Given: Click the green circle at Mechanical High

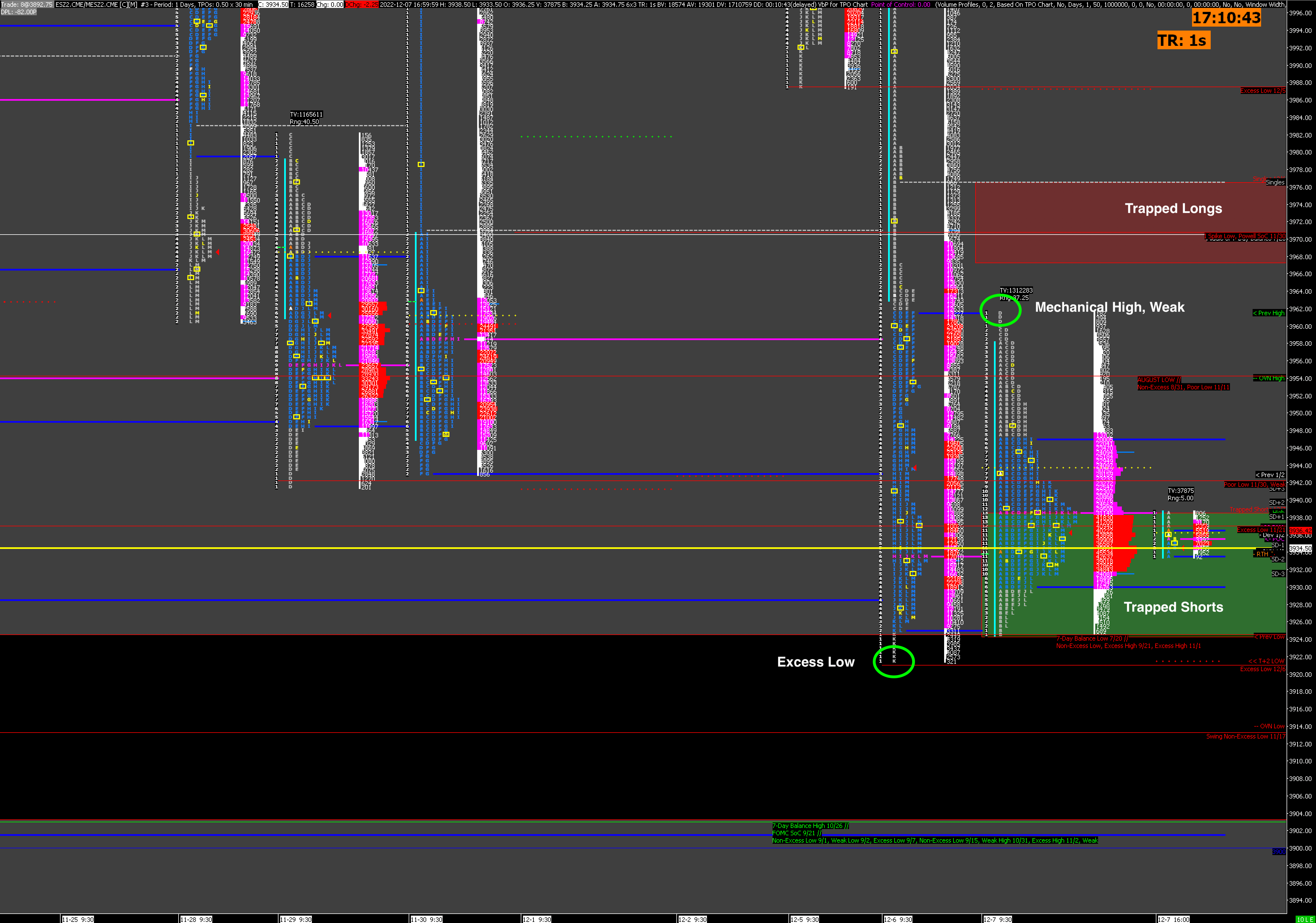Looking at the screenshot, I should pyautogui.click(x=1000, y=310).
